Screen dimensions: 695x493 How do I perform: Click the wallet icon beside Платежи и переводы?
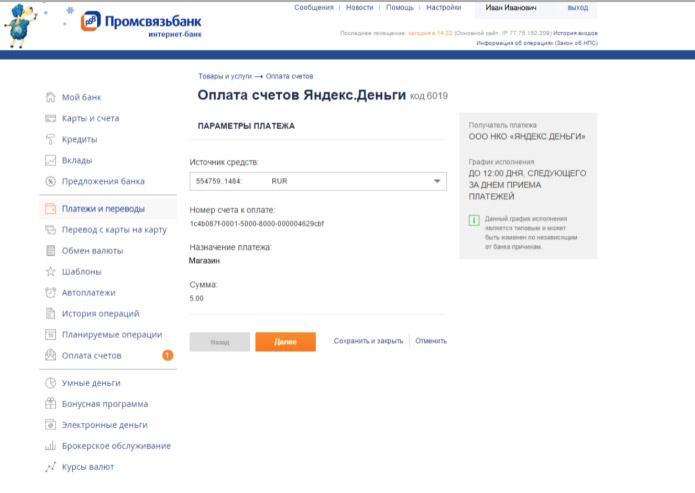[x=51, y=208]
